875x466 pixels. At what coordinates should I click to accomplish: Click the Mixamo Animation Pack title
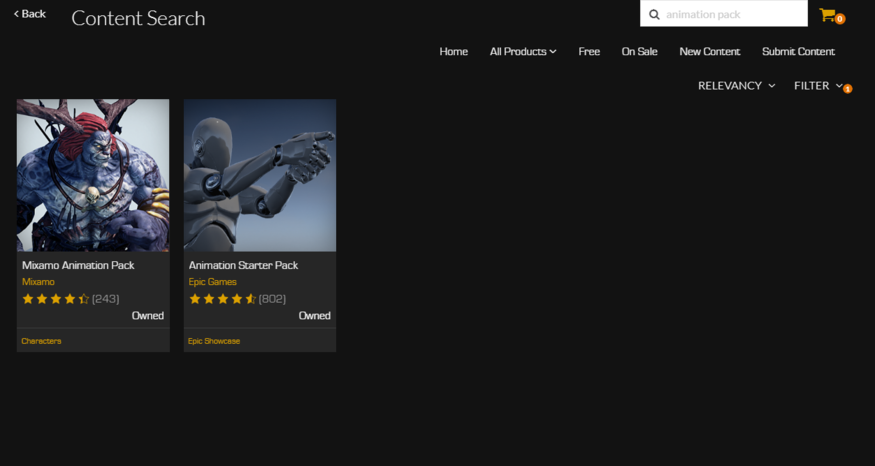tap(78, 265)
